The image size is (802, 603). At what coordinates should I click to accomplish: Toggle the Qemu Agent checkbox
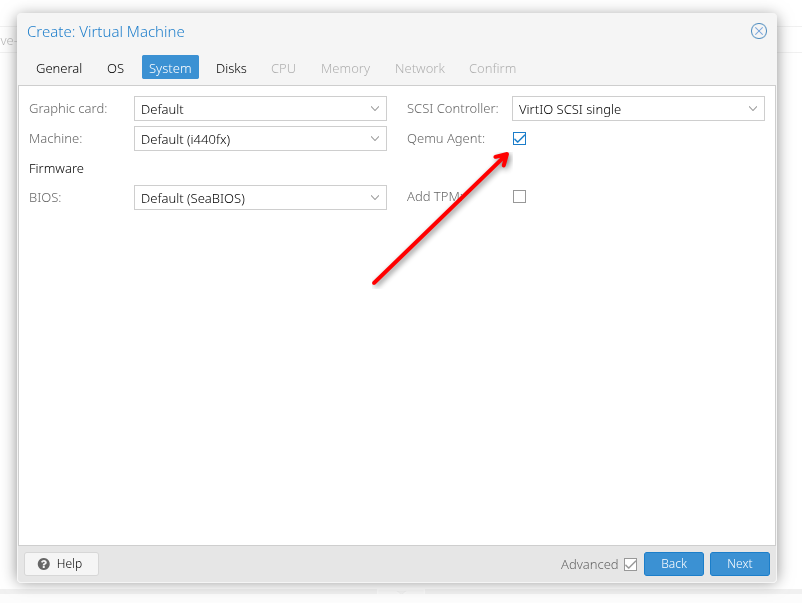[519, 139]
